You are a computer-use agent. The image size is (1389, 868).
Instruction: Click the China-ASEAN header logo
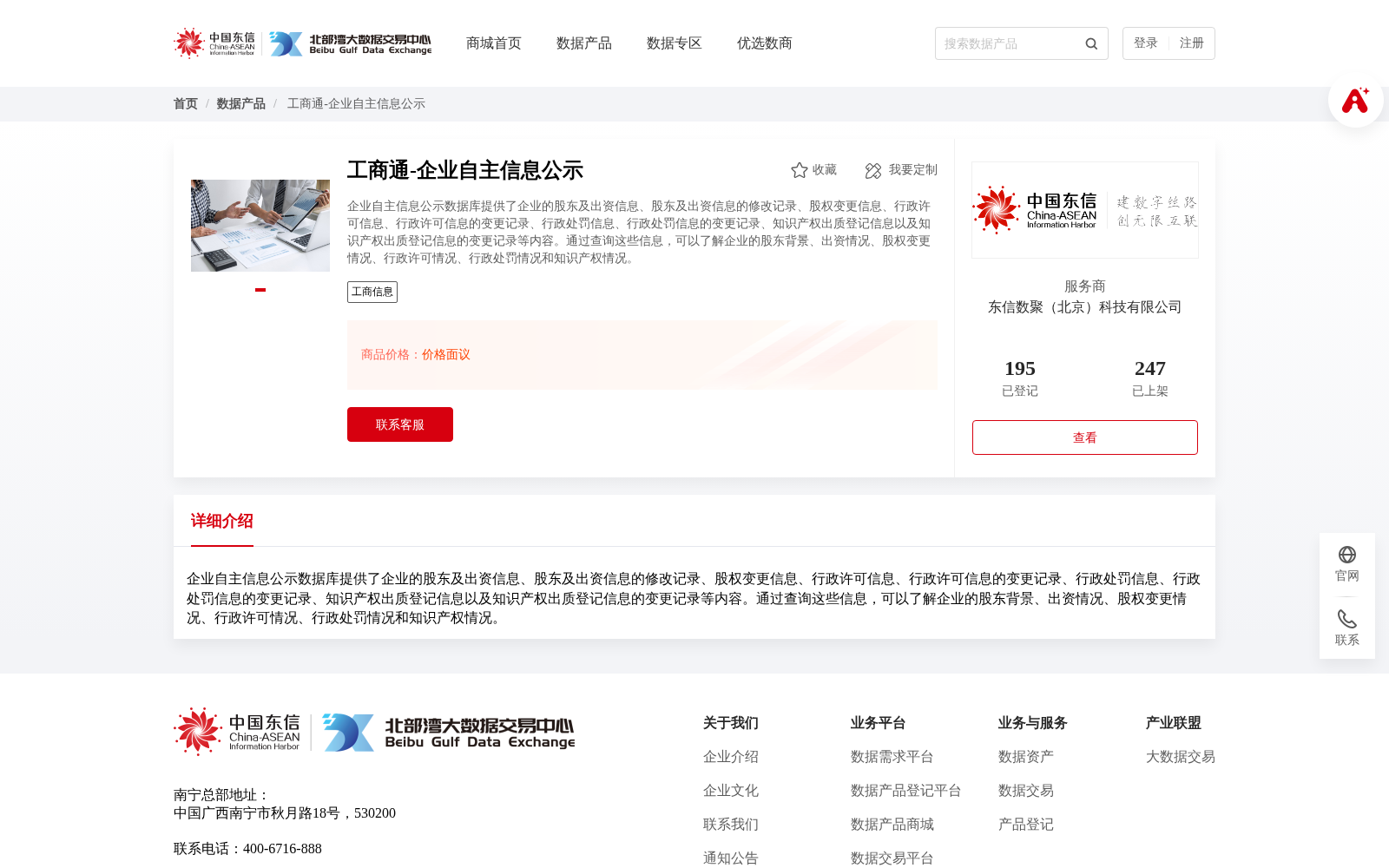click(214, 43)
